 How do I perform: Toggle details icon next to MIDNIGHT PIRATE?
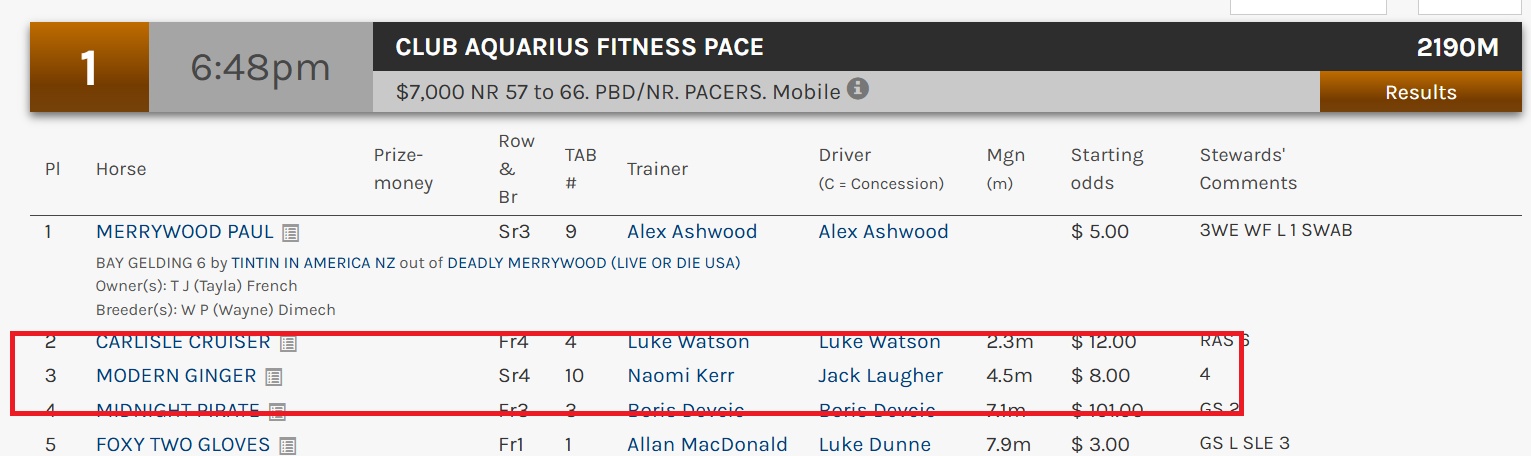click(x=277, y=411)
